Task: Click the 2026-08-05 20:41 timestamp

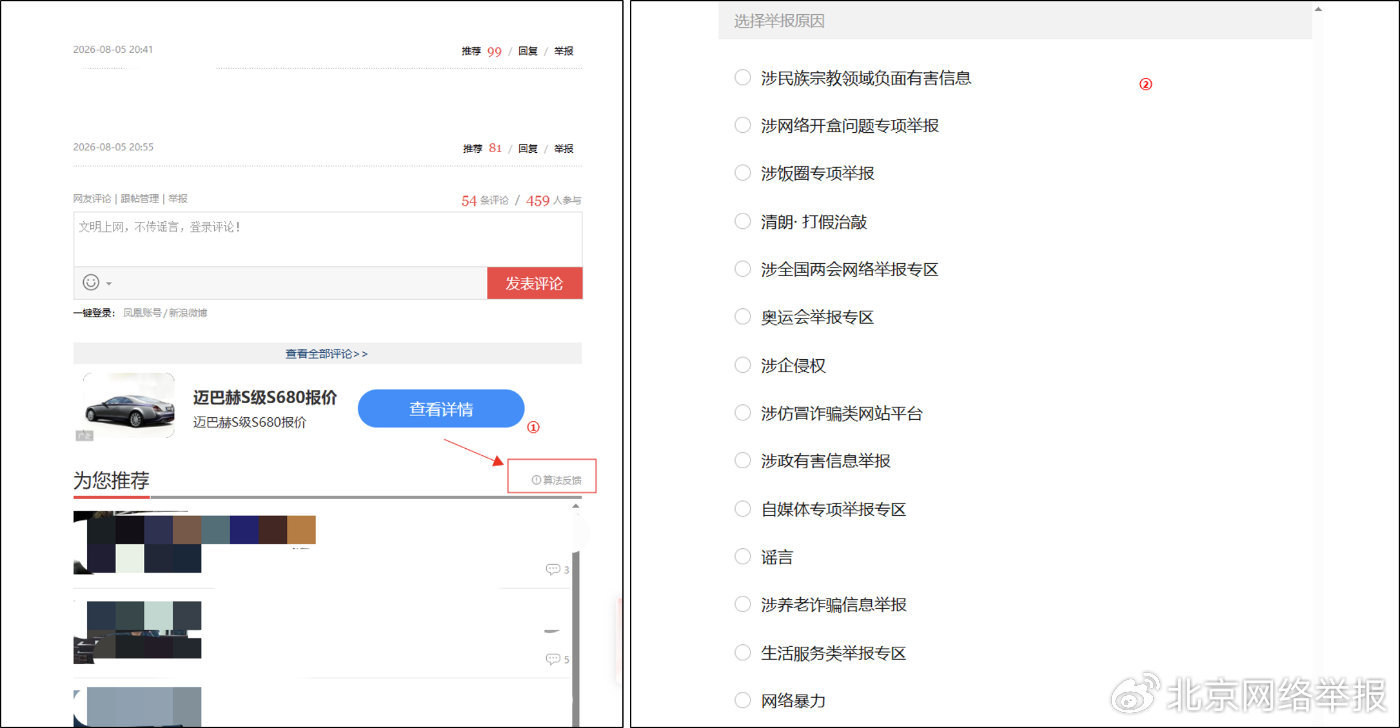Action: (x=113, y=50)
